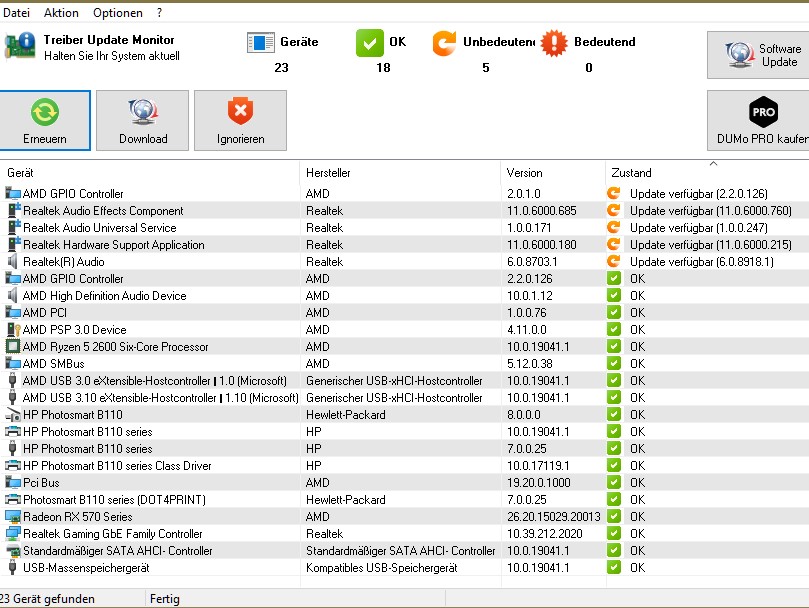Image resolution: width=809 pixels, height=608 pixels.
Task: Click the Fertig status bar text
Action: point(165,599)
